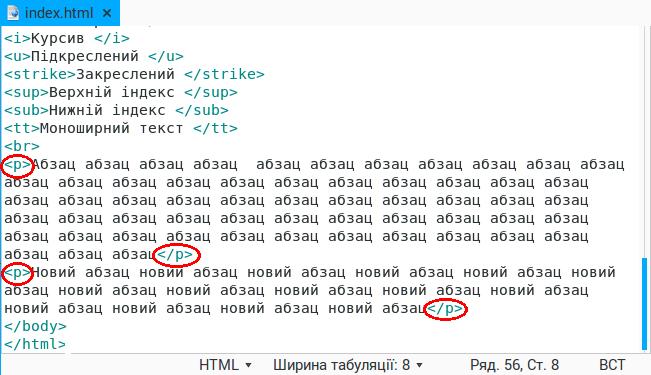Click the </body> closing tag

coord(35,326)
